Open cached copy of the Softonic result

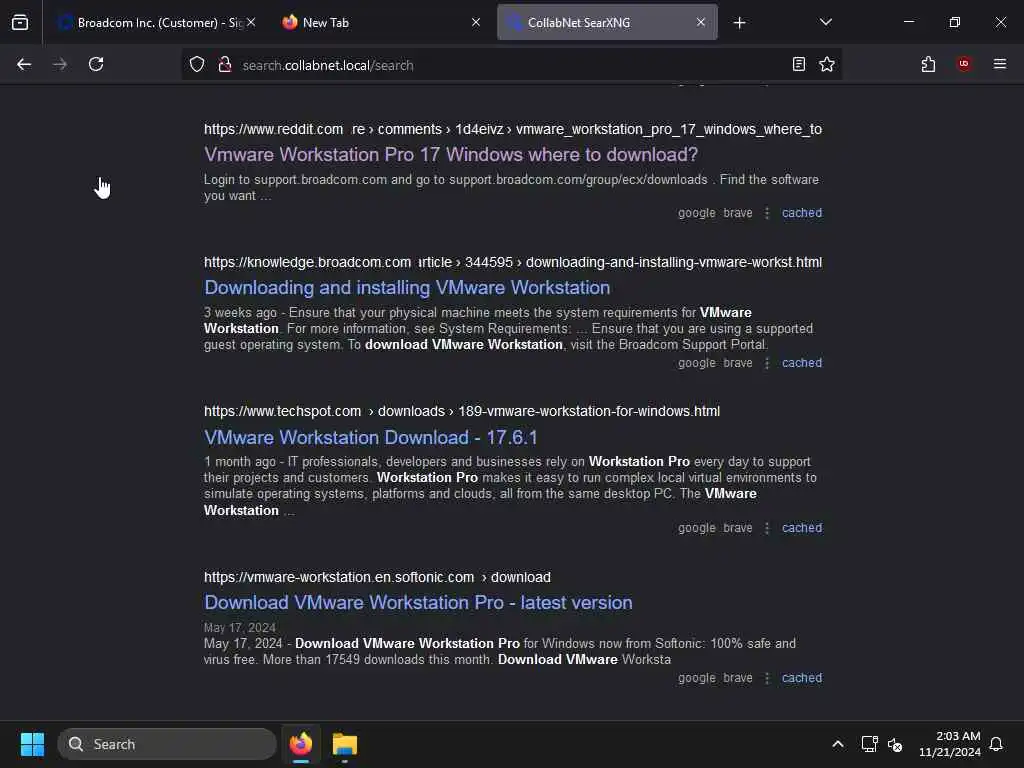click(802, 678)
